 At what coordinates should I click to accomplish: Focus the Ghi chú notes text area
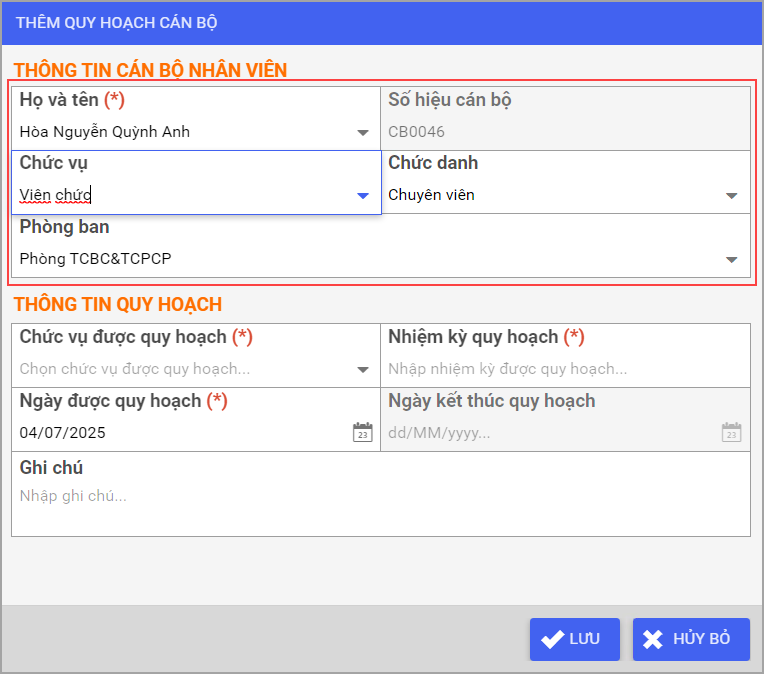[380, 505]
